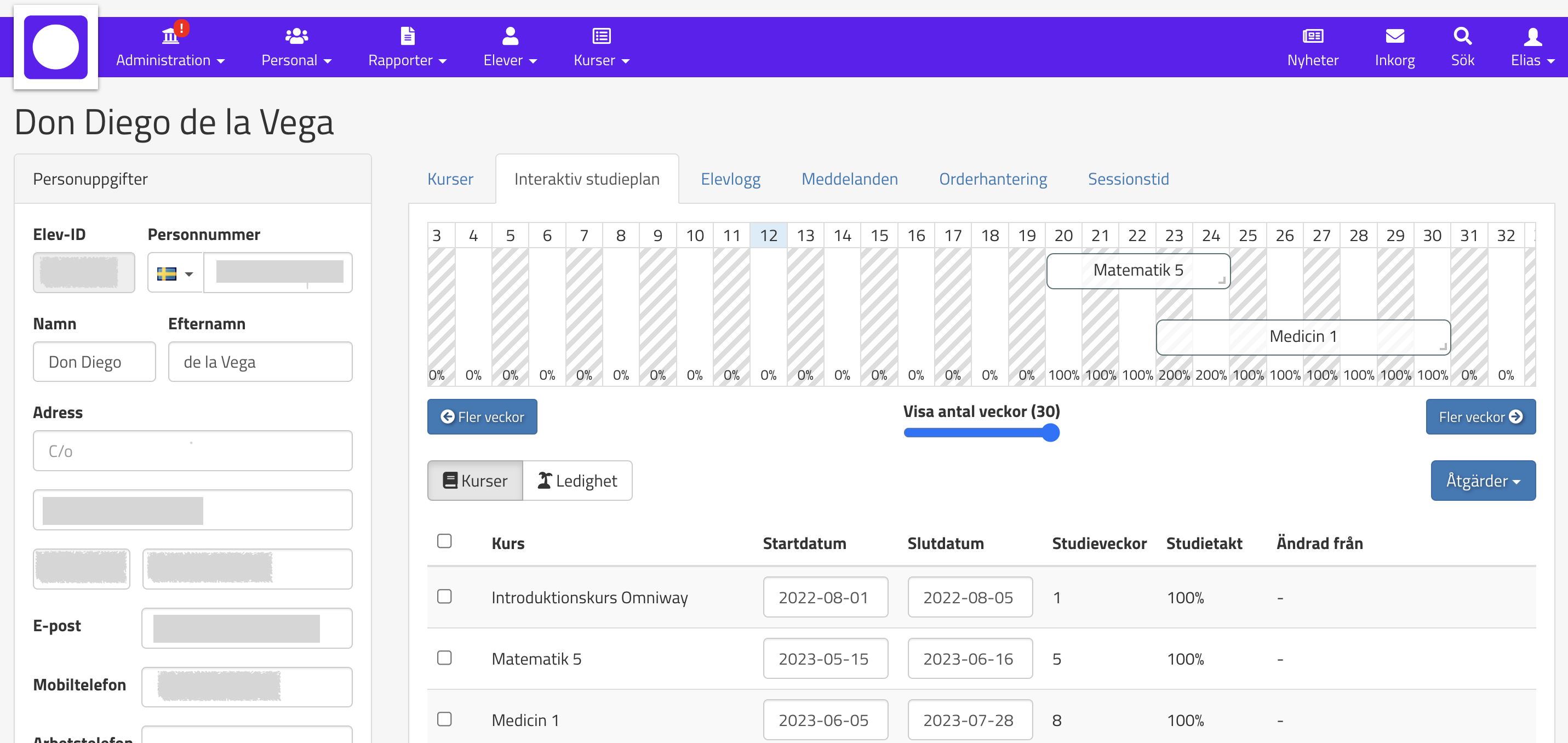Viewport: 1568px width, 743px height.
Task: Click the Visa antal veckor slider handle
Action: tap(1050, 432)
